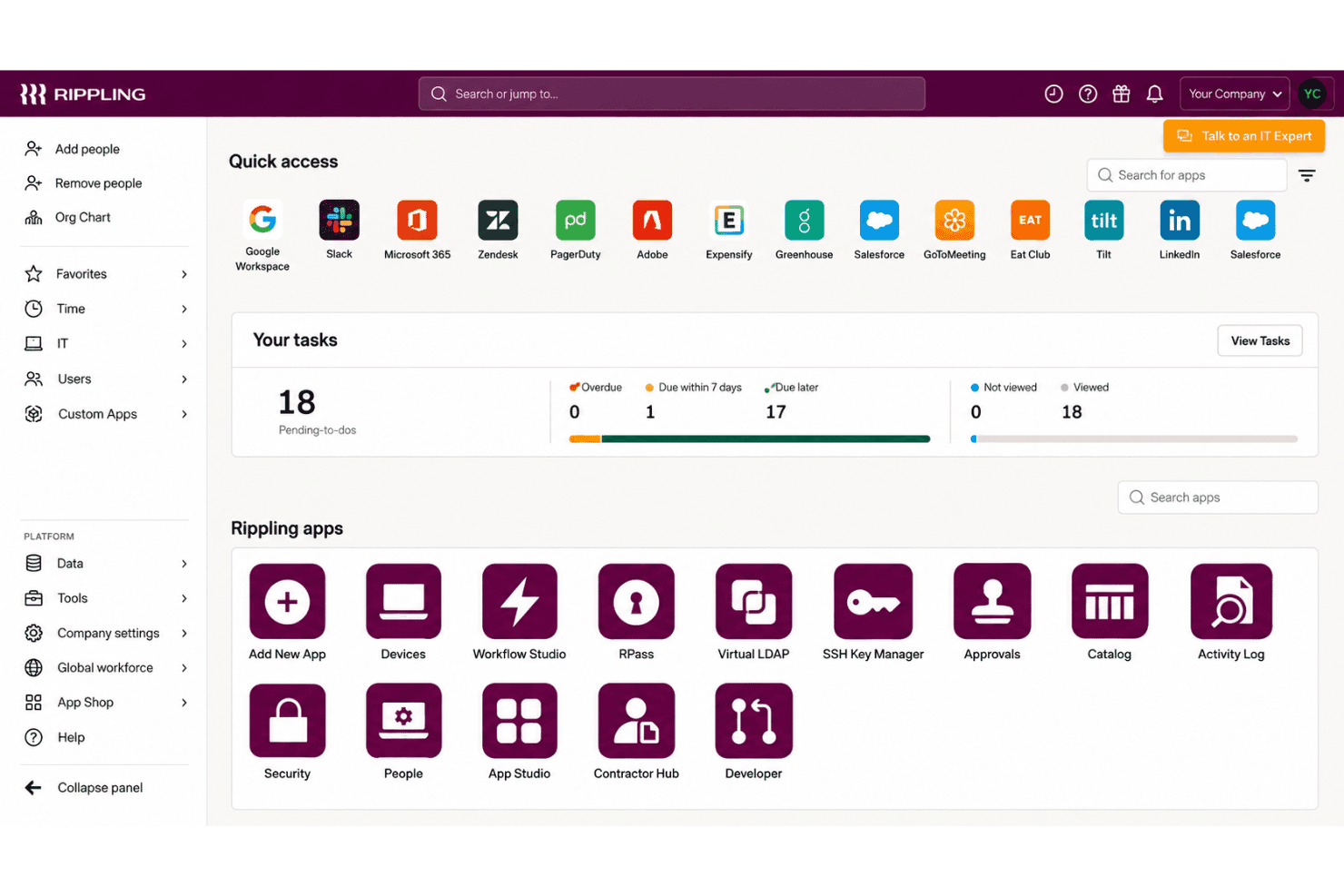Open the Developer app tile
The image size is (1344, 896).
tap(754, 721)
